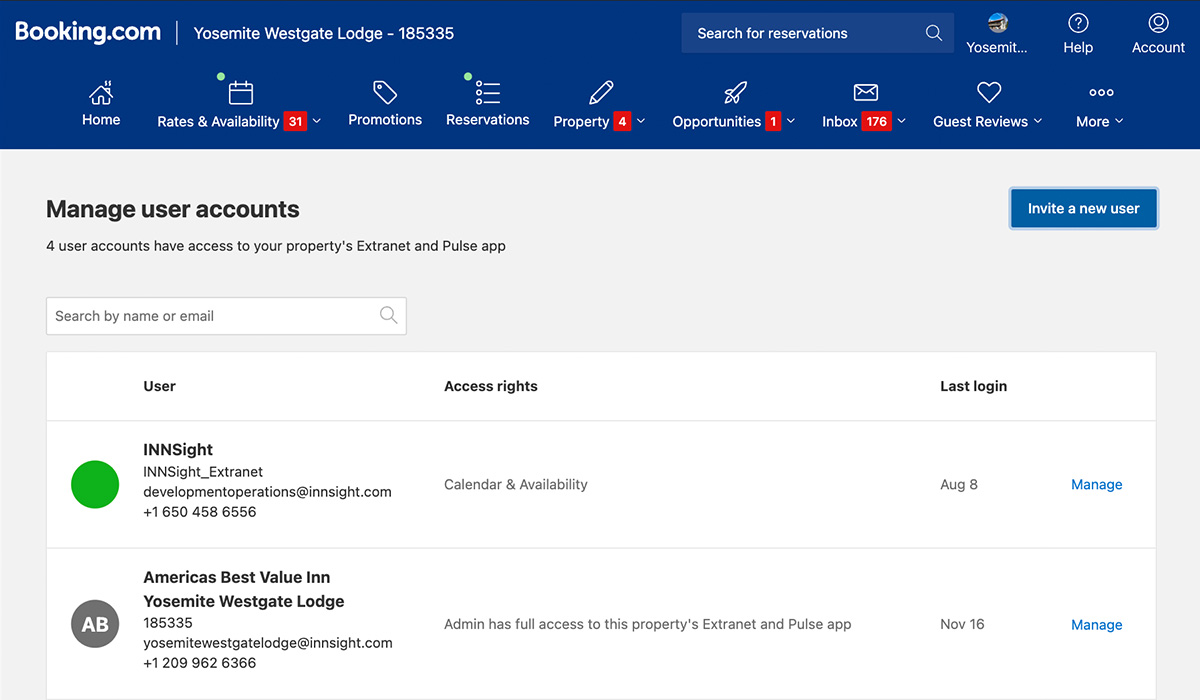Click the Yosemite property thumbnail avatar
Viewport: 1200px width, 700px height.
997,23
